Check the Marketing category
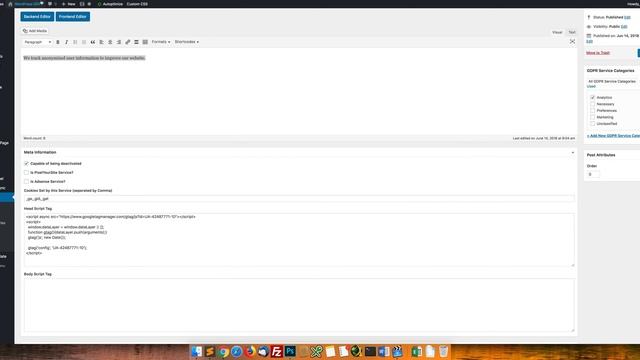The height and width of the screenshot is (360, 640). pos(593,117)
